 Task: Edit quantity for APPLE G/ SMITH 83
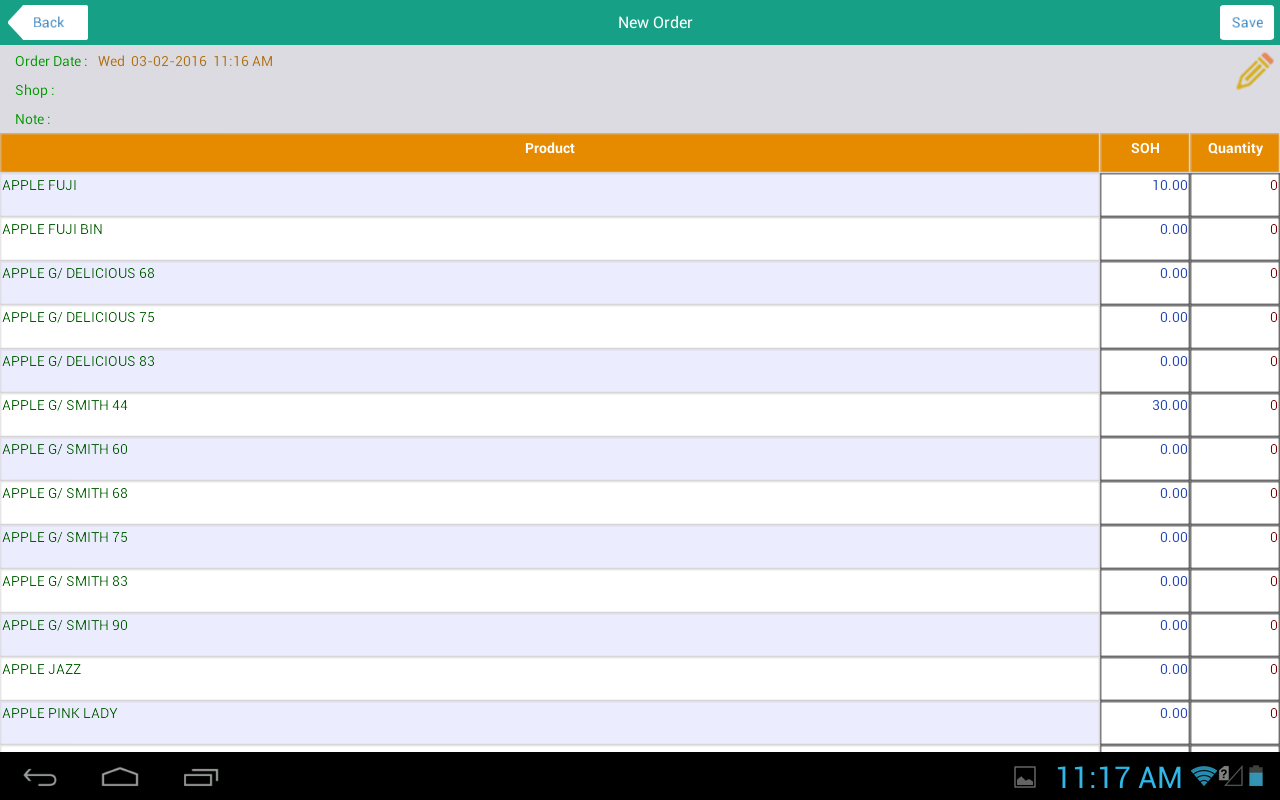click(x=1235, y=591)
